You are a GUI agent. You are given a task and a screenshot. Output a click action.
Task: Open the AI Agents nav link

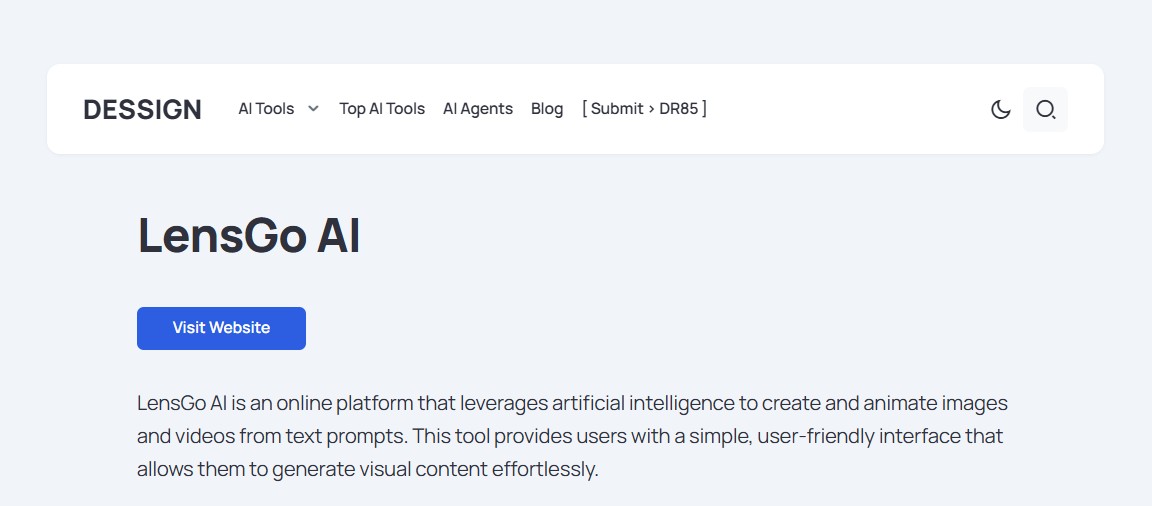(478, 109)
